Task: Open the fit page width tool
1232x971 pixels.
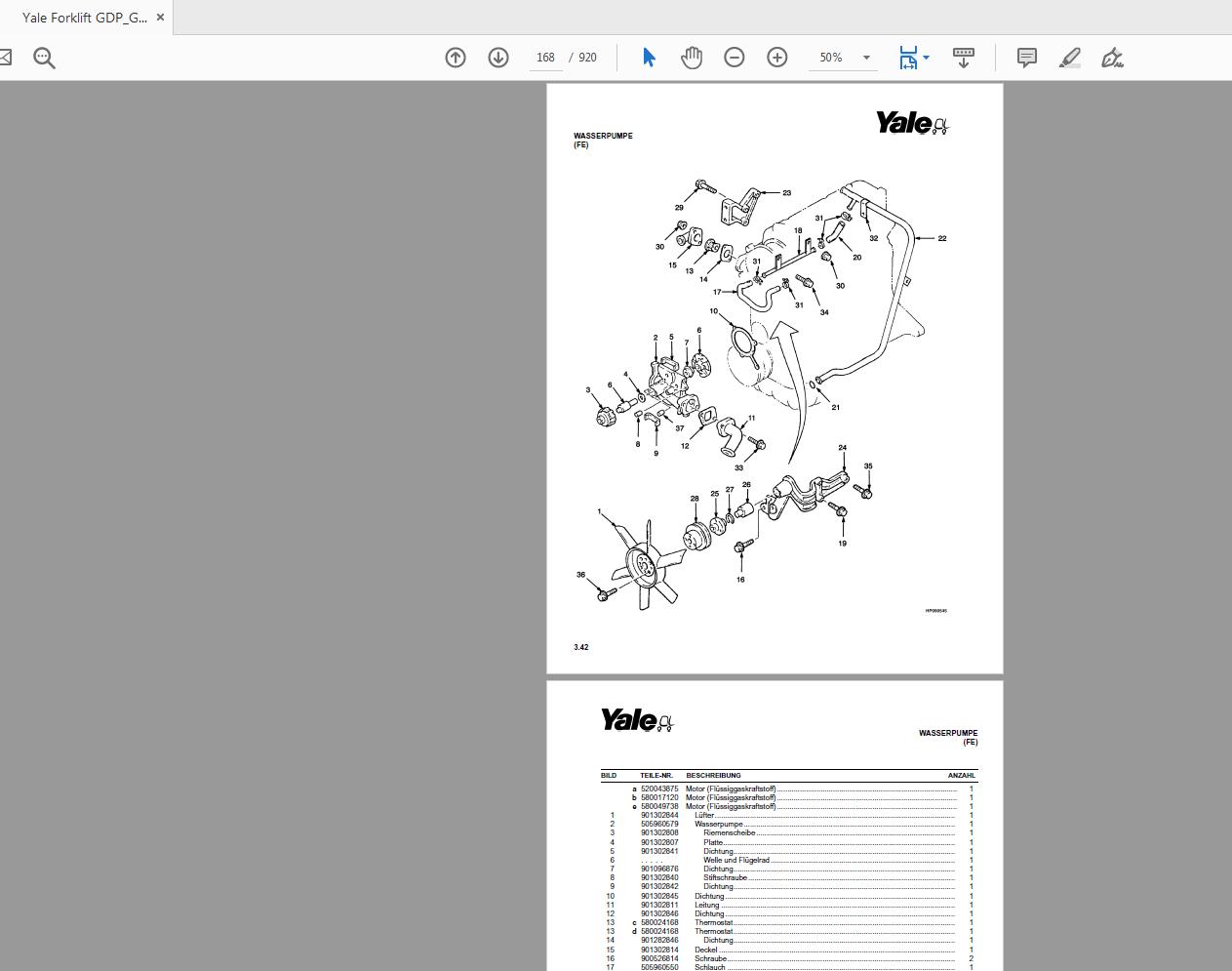Action: point(907,58)
